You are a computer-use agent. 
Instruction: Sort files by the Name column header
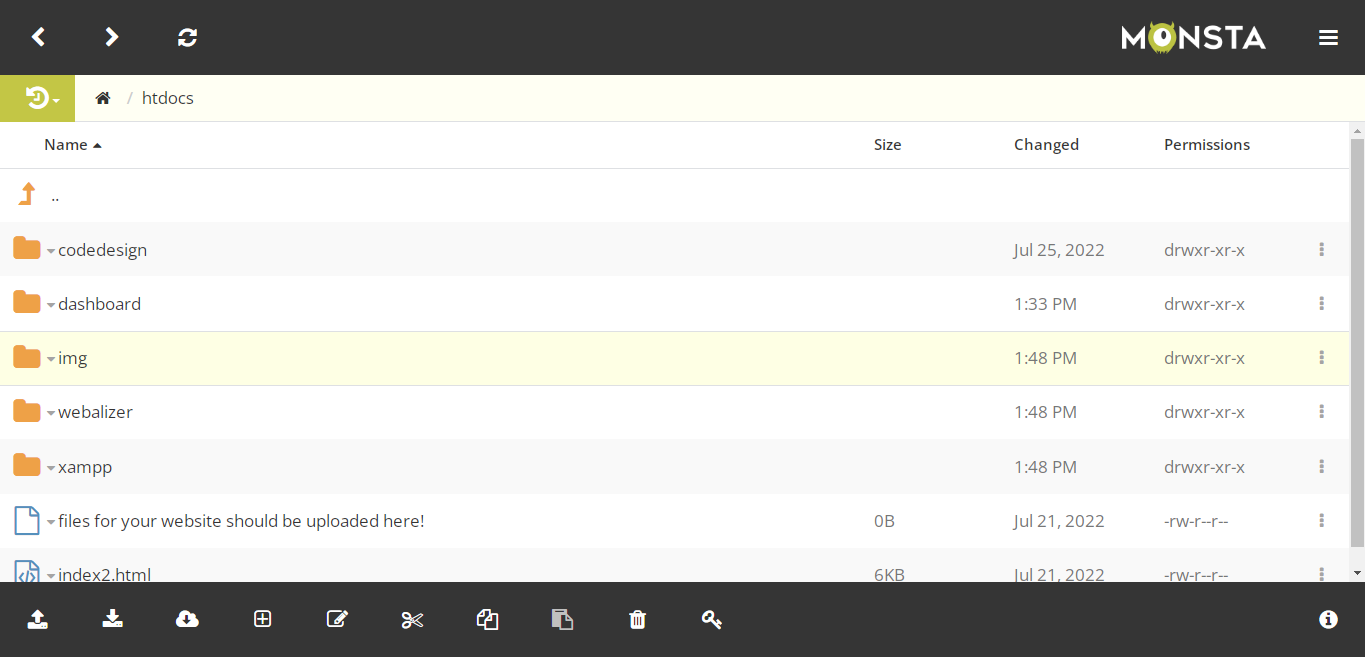pyautogui.click(x=66, y=145)
